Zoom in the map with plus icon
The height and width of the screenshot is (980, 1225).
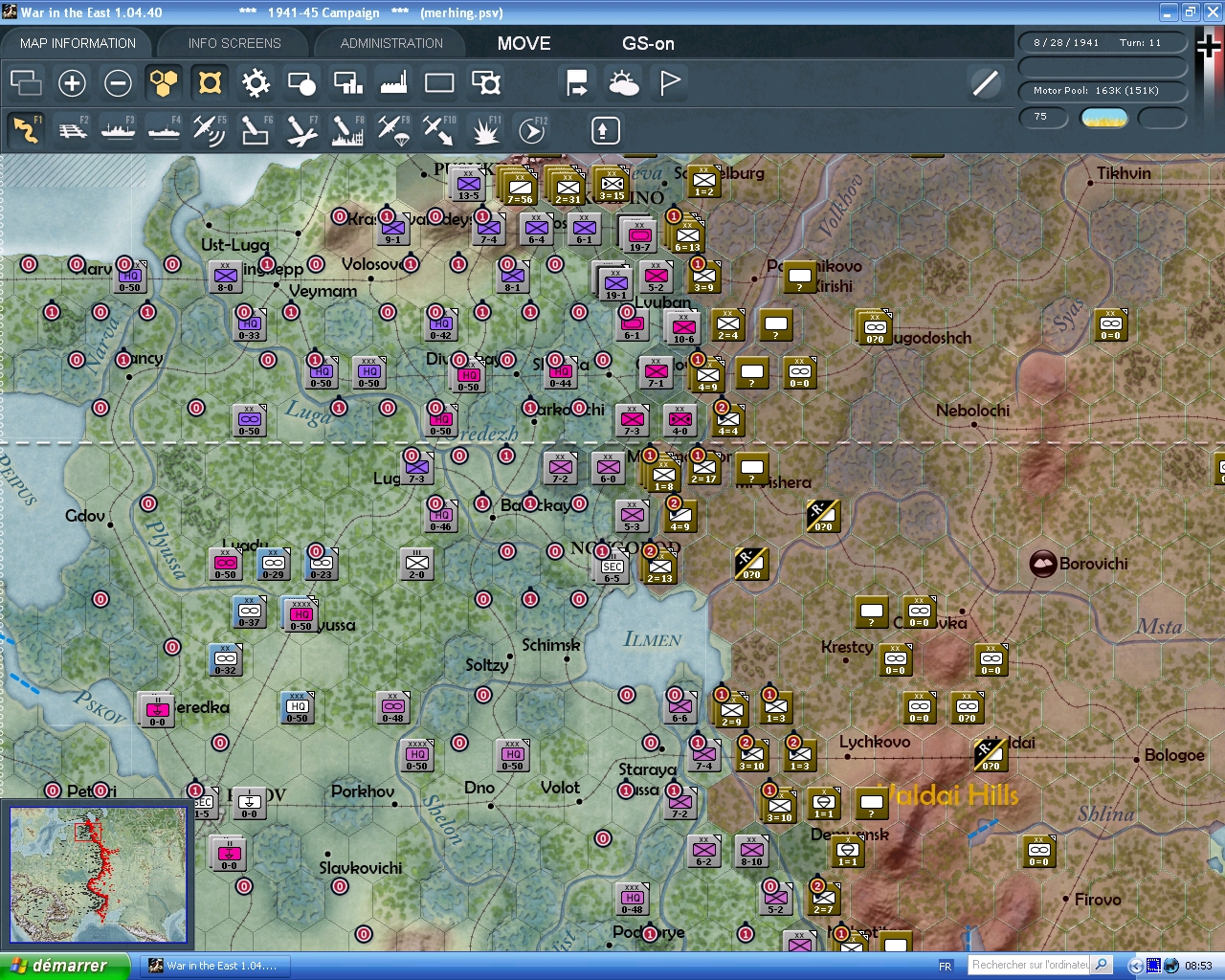click(72, 83)
